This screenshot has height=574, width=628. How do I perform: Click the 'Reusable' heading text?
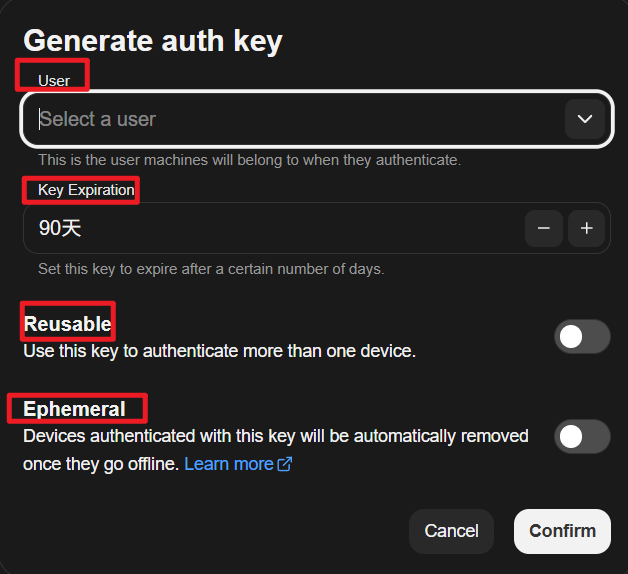point(68,324)
